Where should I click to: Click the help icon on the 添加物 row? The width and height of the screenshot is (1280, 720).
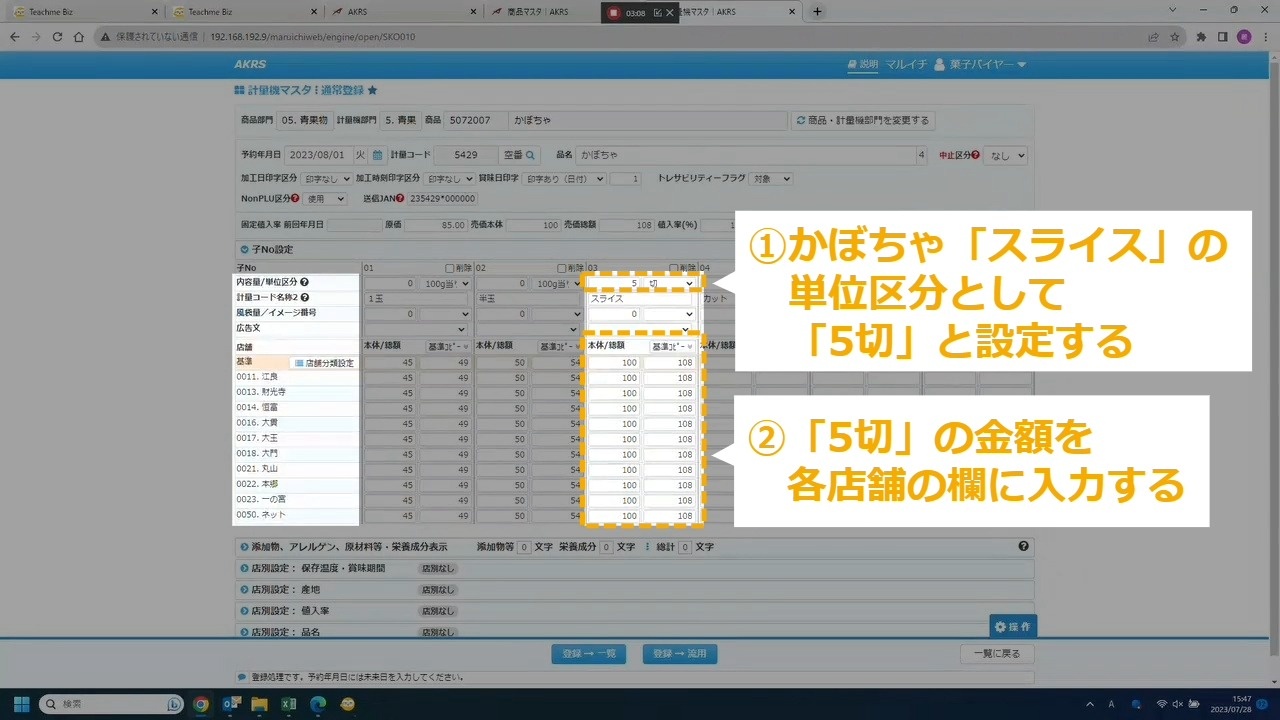1023,547
